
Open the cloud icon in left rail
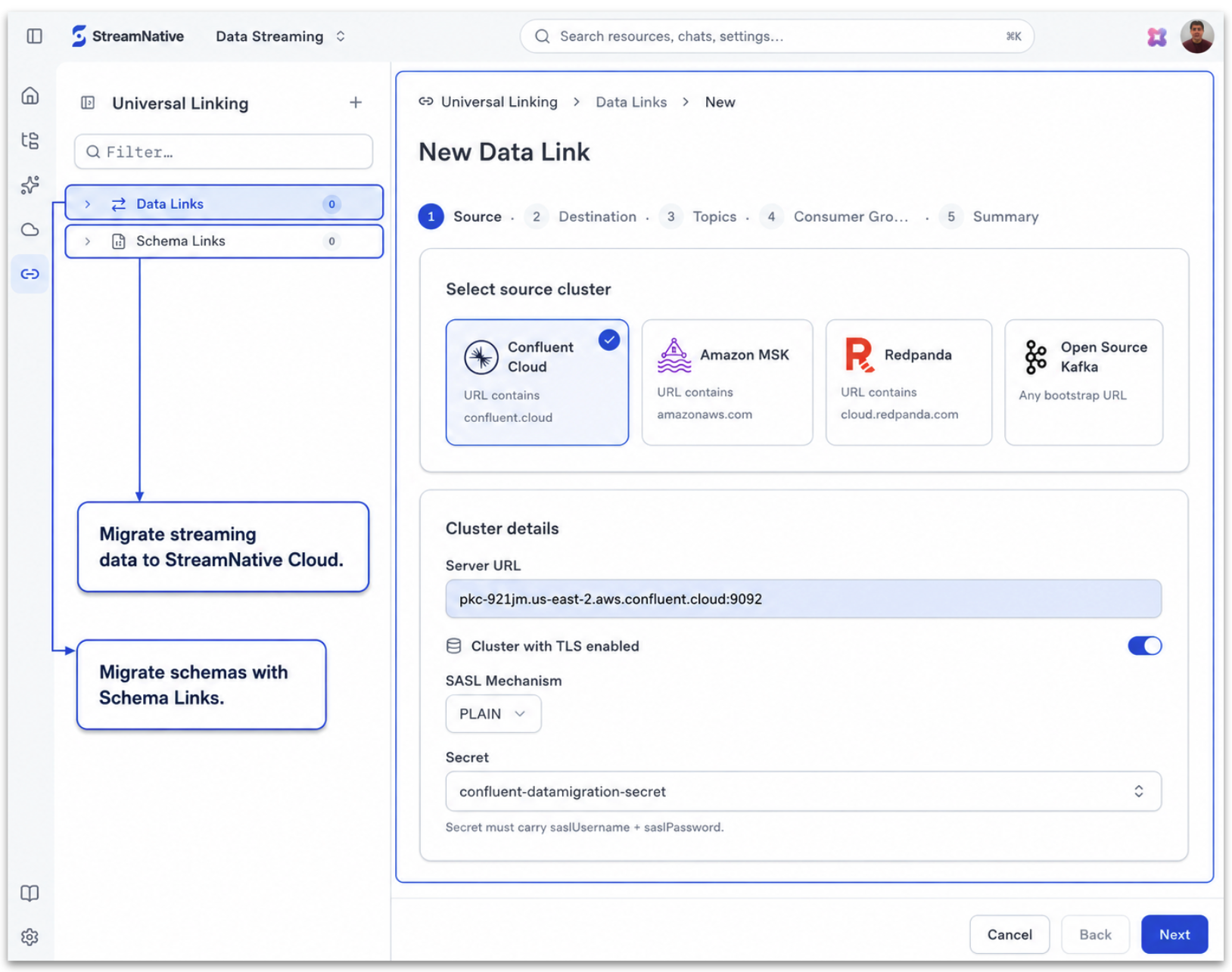coord(30,230)
